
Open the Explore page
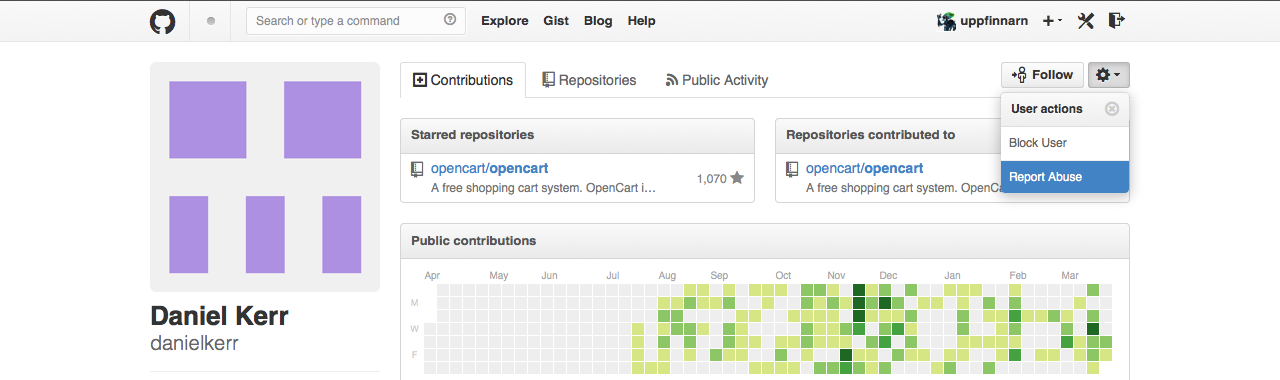click(x=505, y=20)
